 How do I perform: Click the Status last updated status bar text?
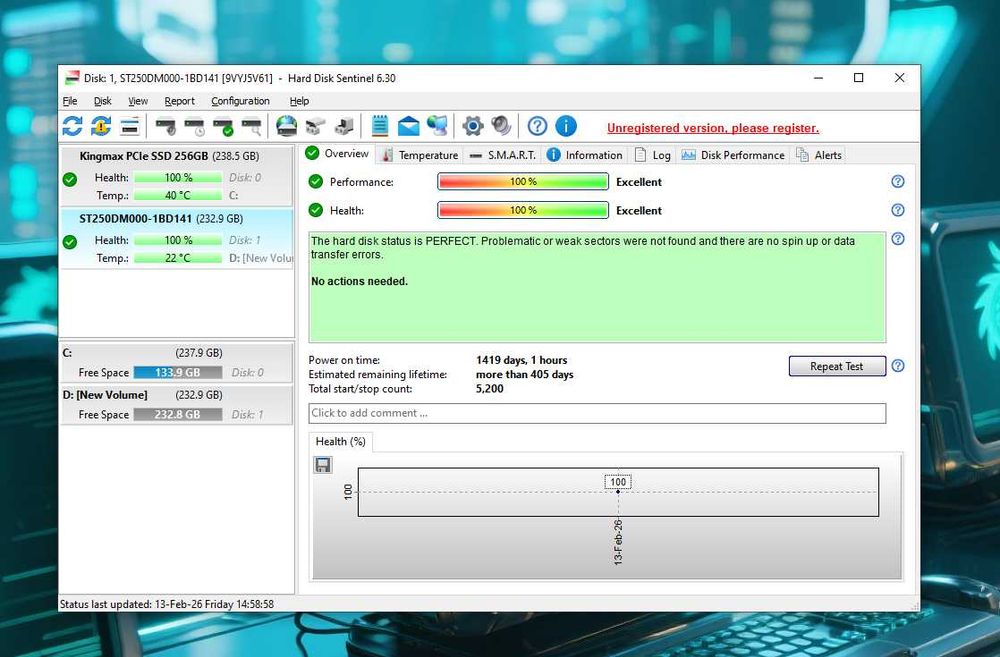(166, 604)
